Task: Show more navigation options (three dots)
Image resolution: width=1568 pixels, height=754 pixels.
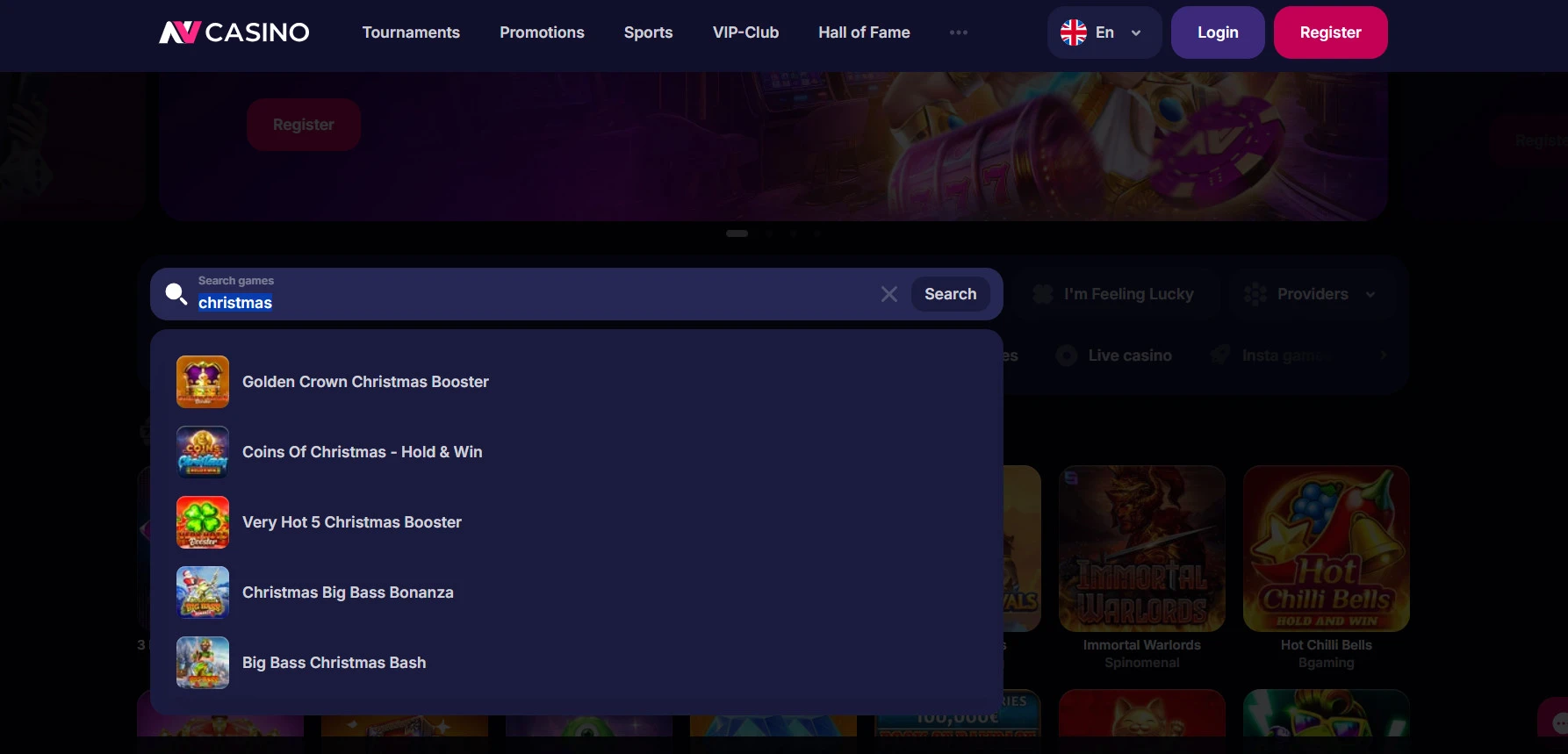Action: point(959,32)
